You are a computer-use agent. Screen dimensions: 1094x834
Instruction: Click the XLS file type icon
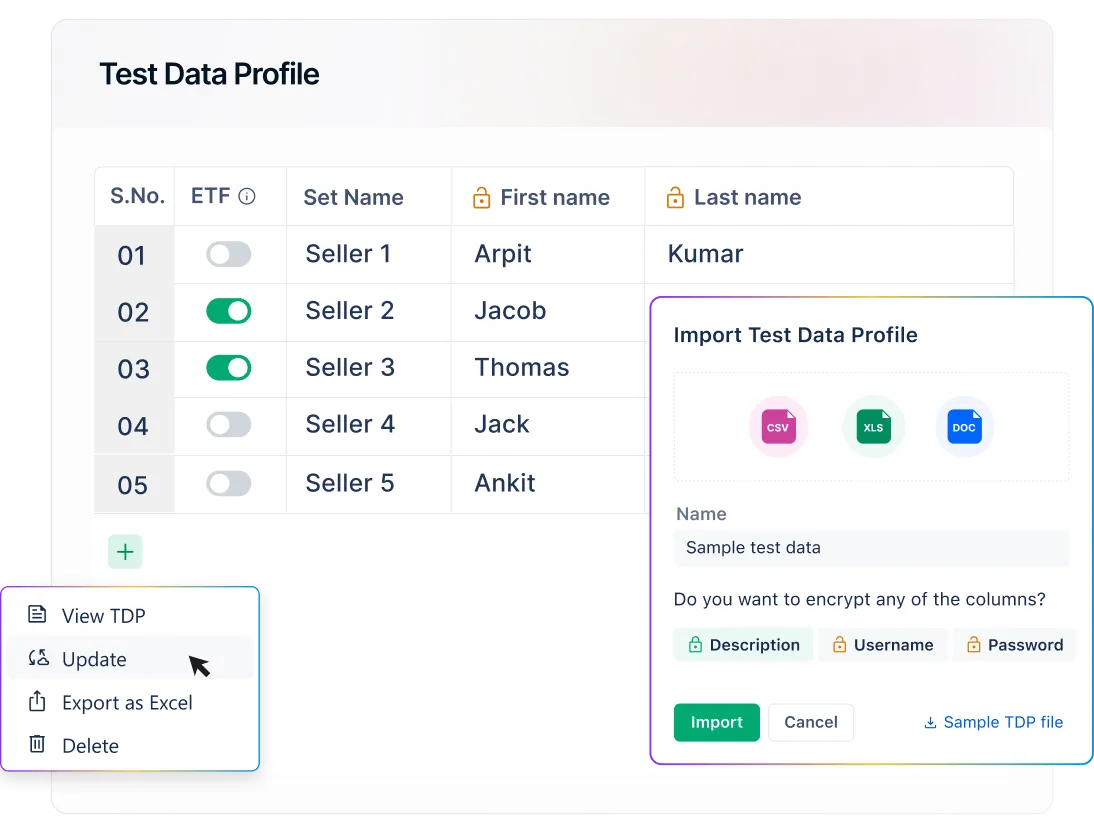tap(873, 427)
